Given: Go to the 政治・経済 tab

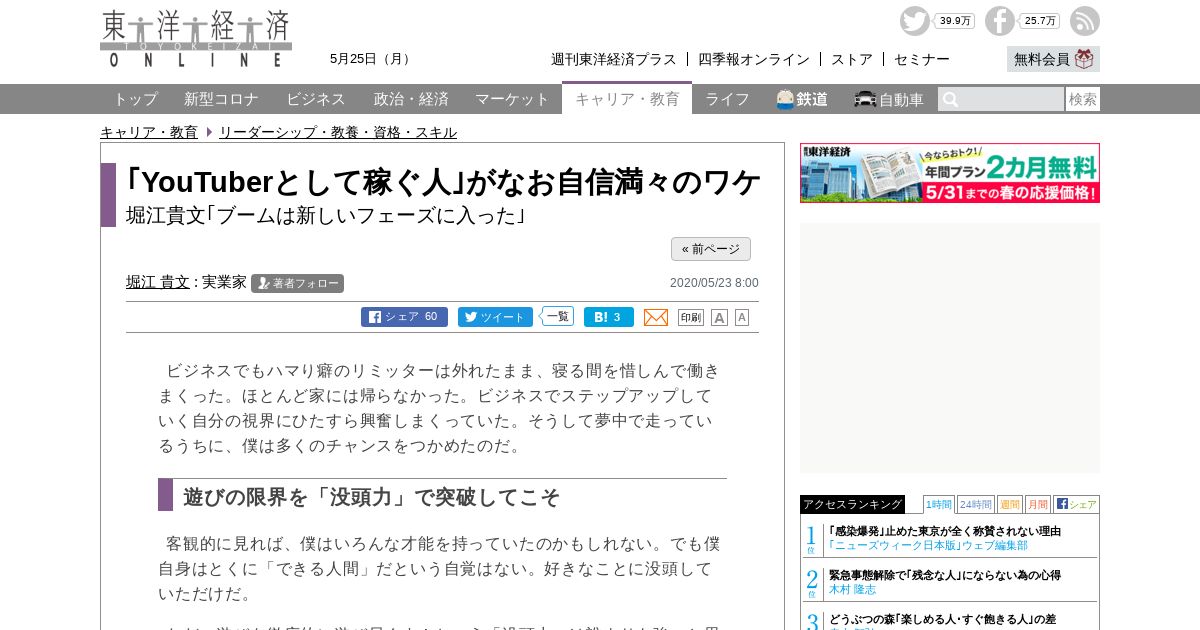Looking at the screenshot, I should click(411, 99).
